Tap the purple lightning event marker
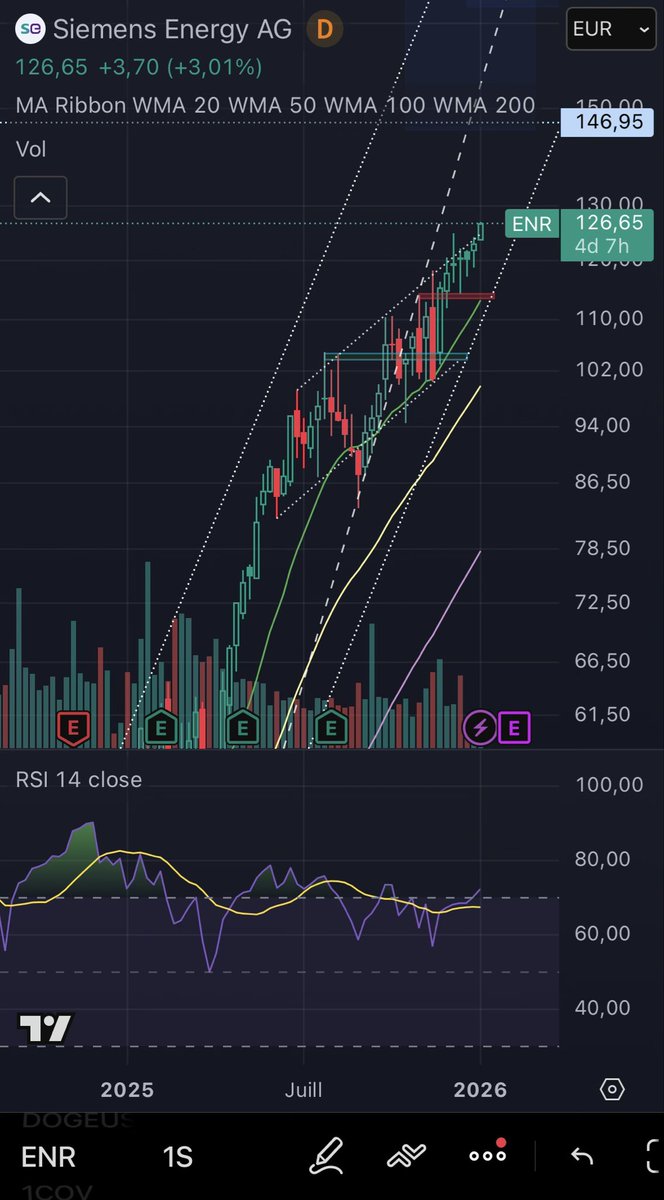Screen dimensions: 664x1200 tap(480, 728)
